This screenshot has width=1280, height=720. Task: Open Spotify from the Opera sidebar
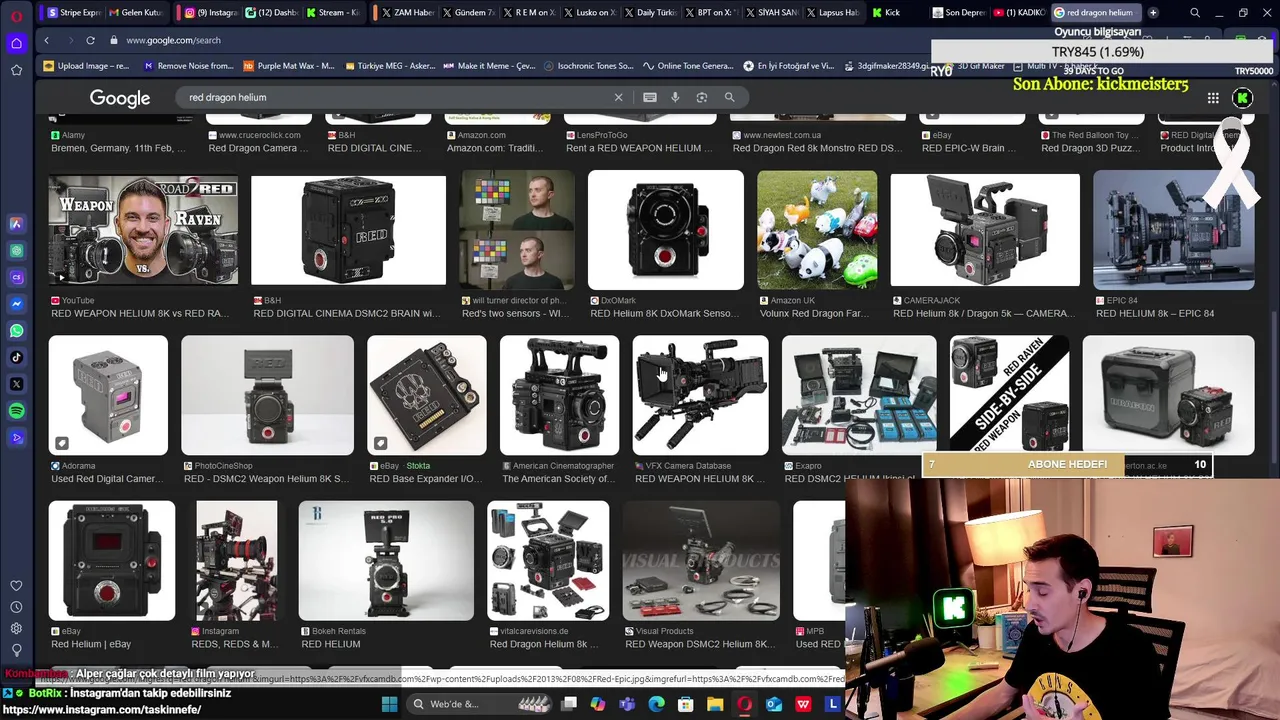point(16,411)
